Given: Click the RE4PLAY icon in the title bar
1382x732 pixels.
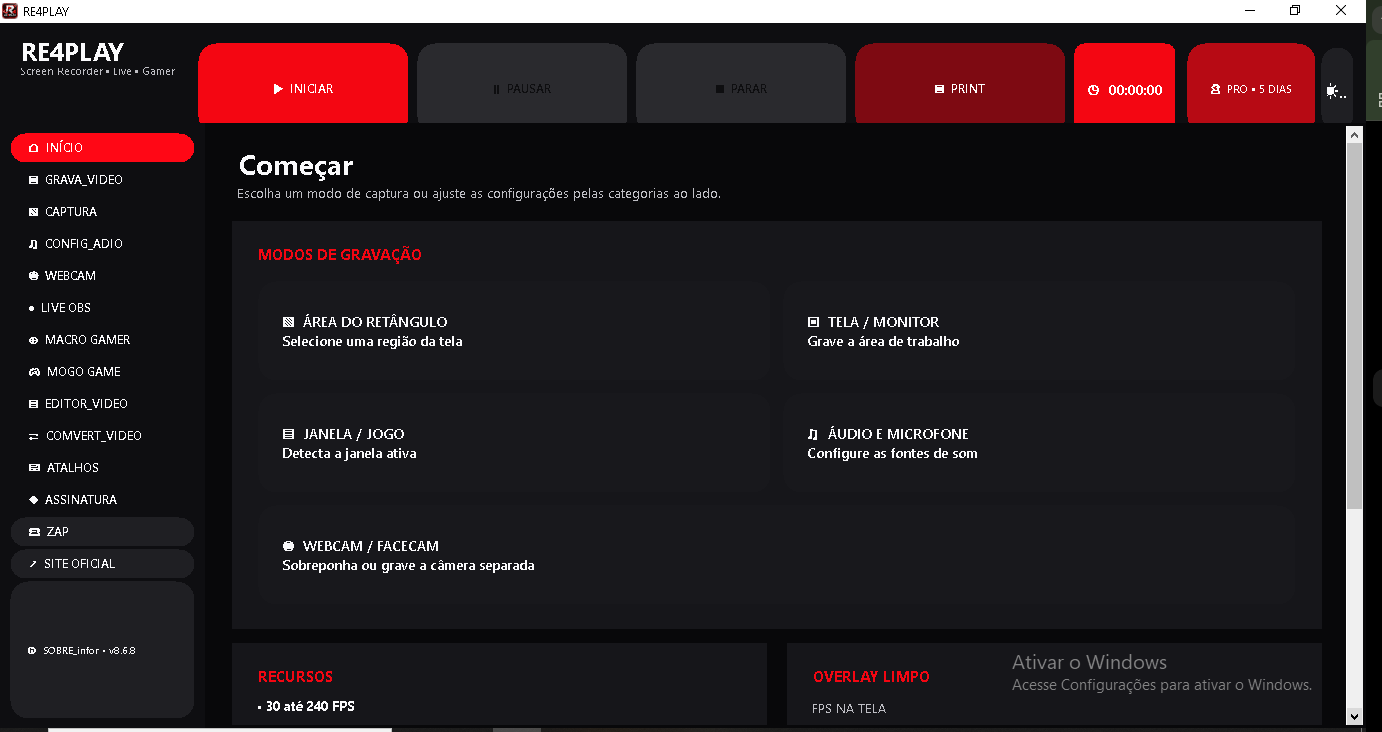Looking at the screenshot, I should click(10, 11).
